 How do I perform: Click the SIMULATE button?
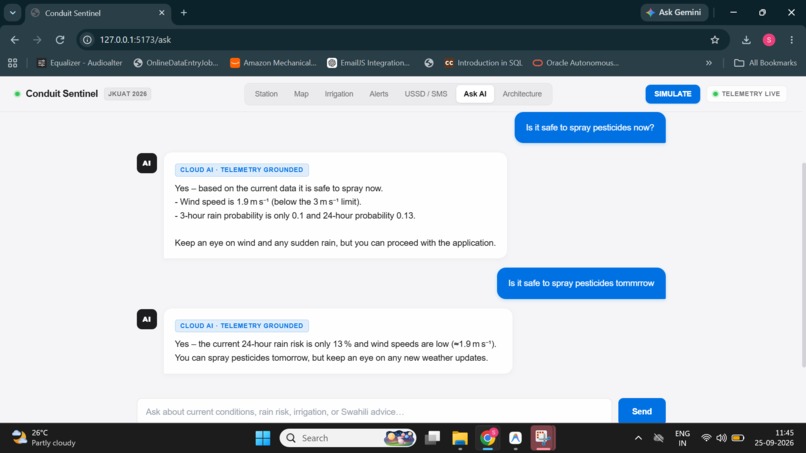(672, 94)
